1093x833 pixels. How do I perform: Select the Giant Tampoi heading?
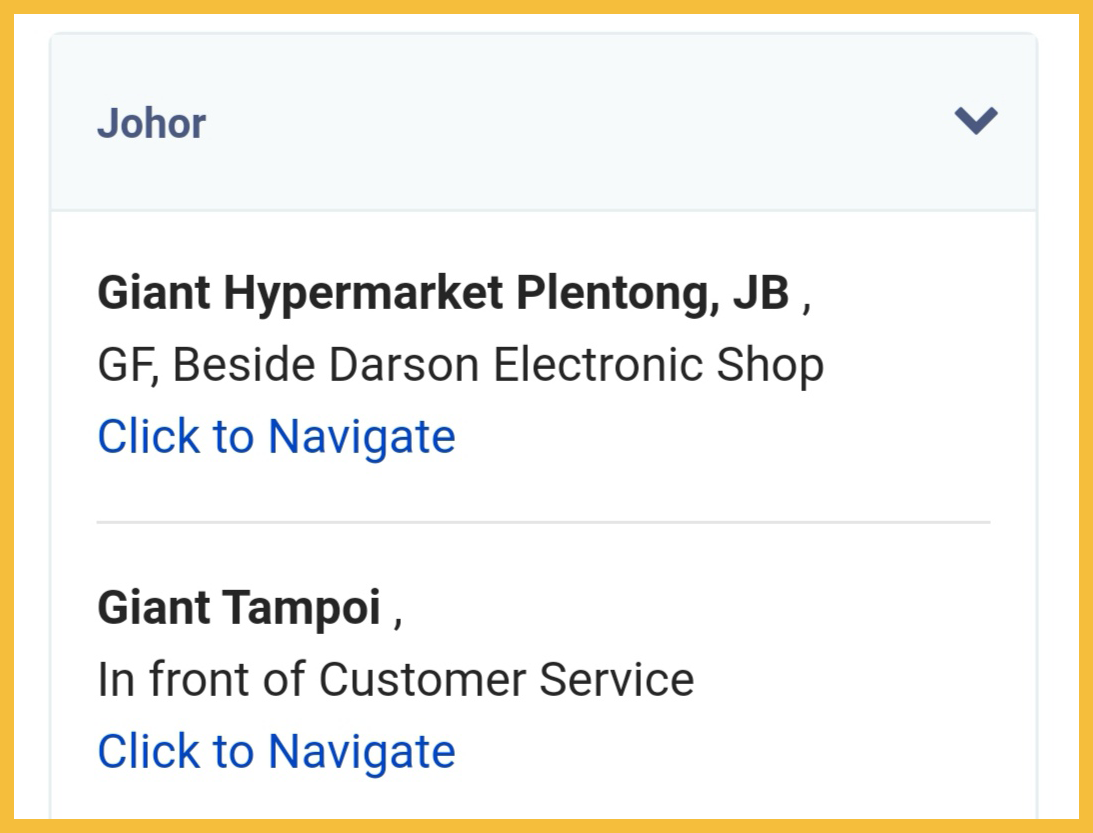239,608
